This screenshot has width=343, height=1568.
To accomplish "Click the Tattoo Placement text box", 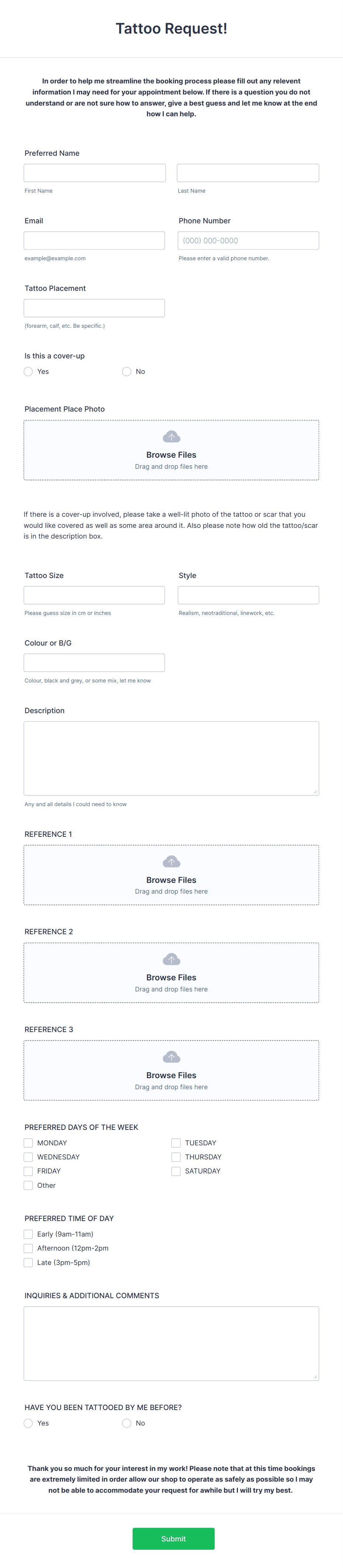I will [94, 308].
